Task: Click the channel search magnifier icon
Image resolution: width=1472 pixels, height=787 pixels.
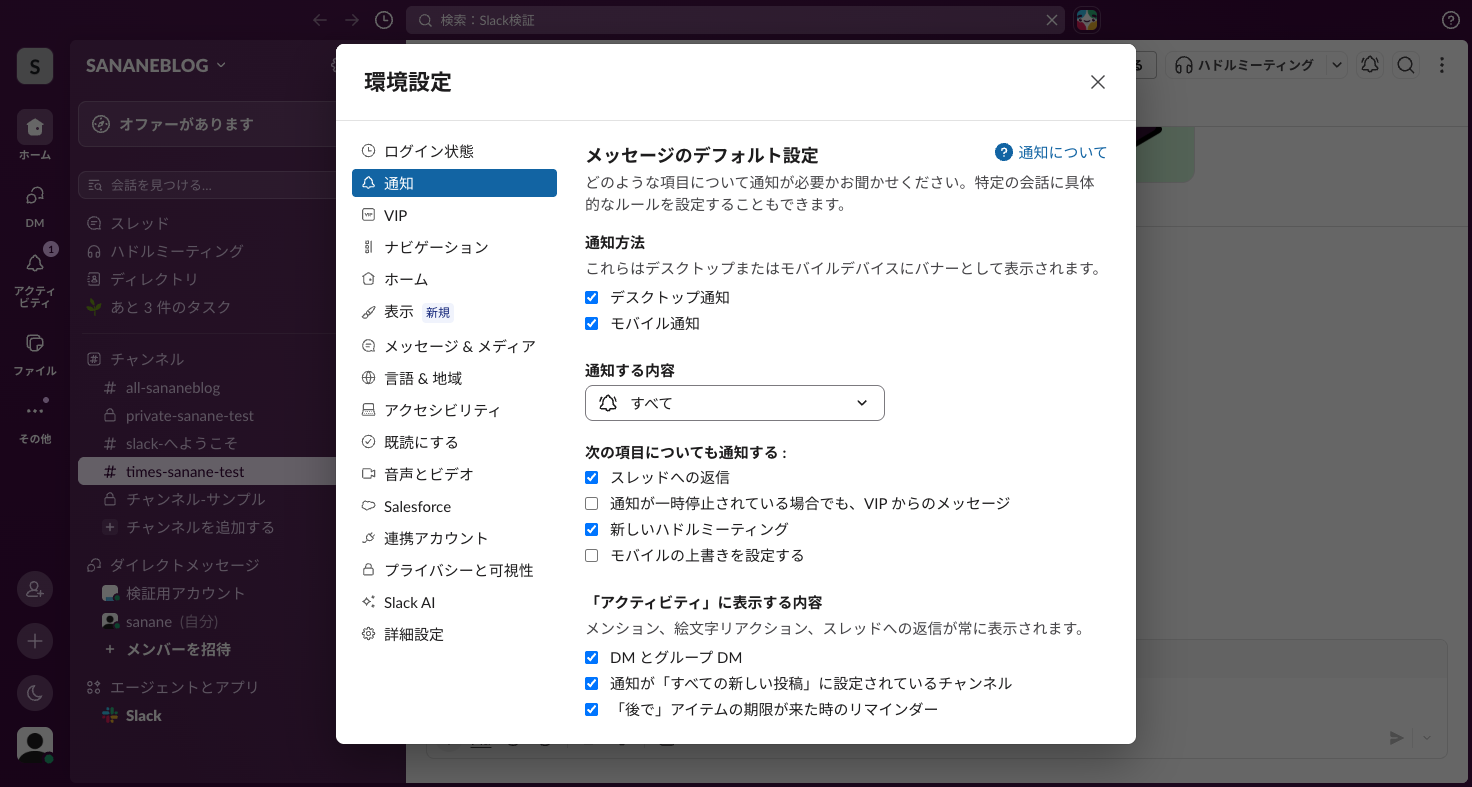Action: click(1406, 65)
